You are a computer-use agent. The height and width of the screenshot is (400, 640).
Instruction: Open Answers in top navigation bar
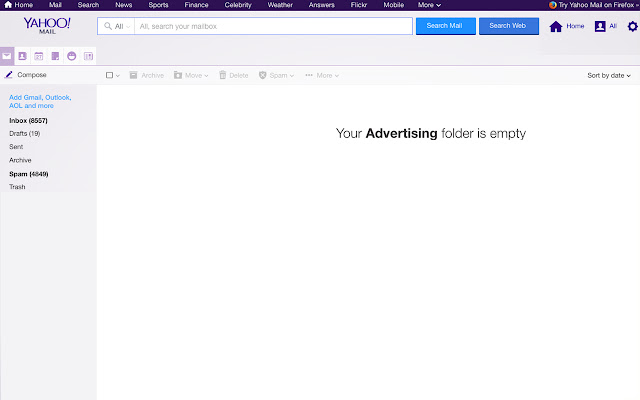coord(322,5)
